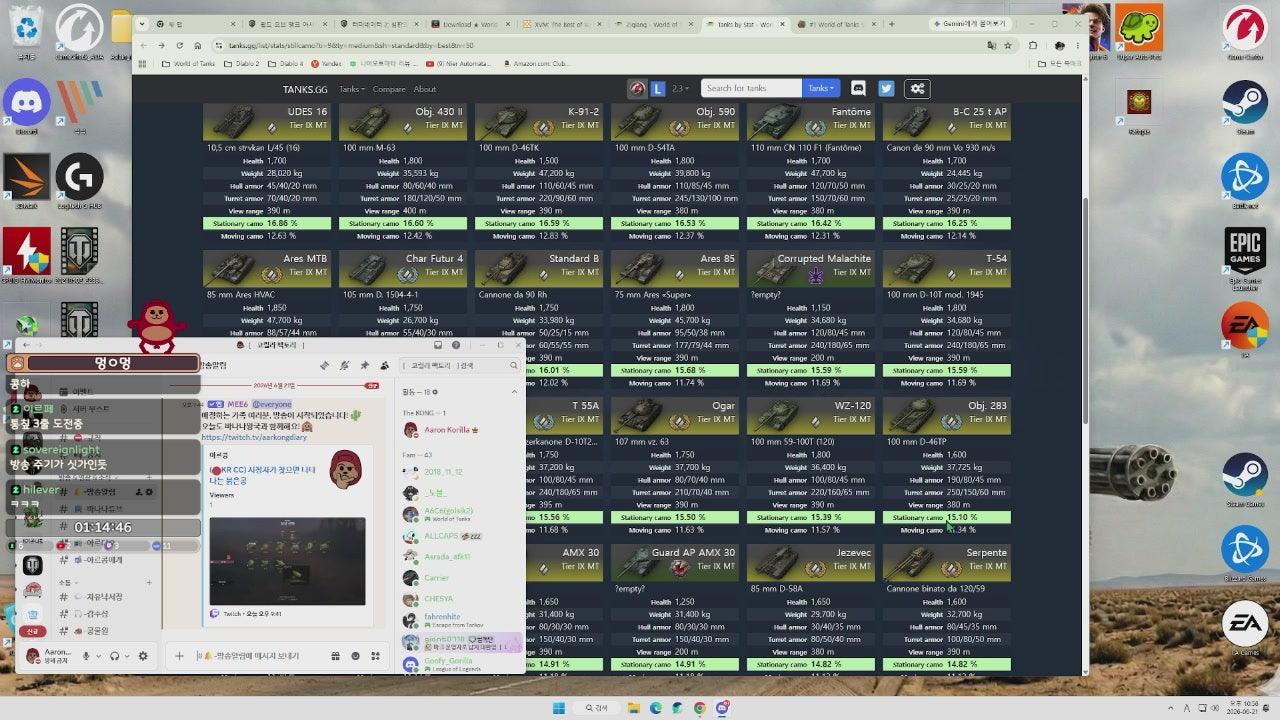Bookmark this page with the star icon
1280x720 pixels.
[1007, 45]
